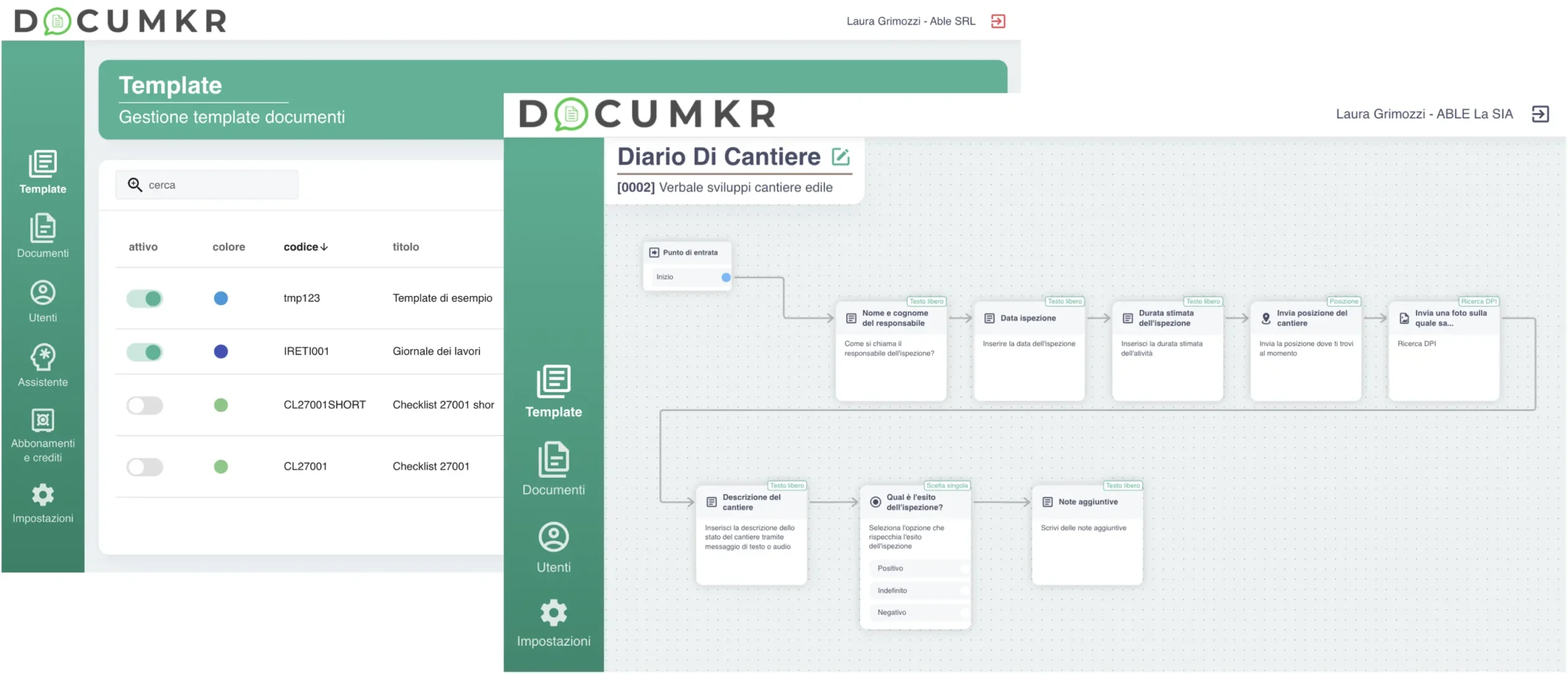Click tmp123 code cell
Viewport: 1568px width, 674px height.
pos(301,298)
